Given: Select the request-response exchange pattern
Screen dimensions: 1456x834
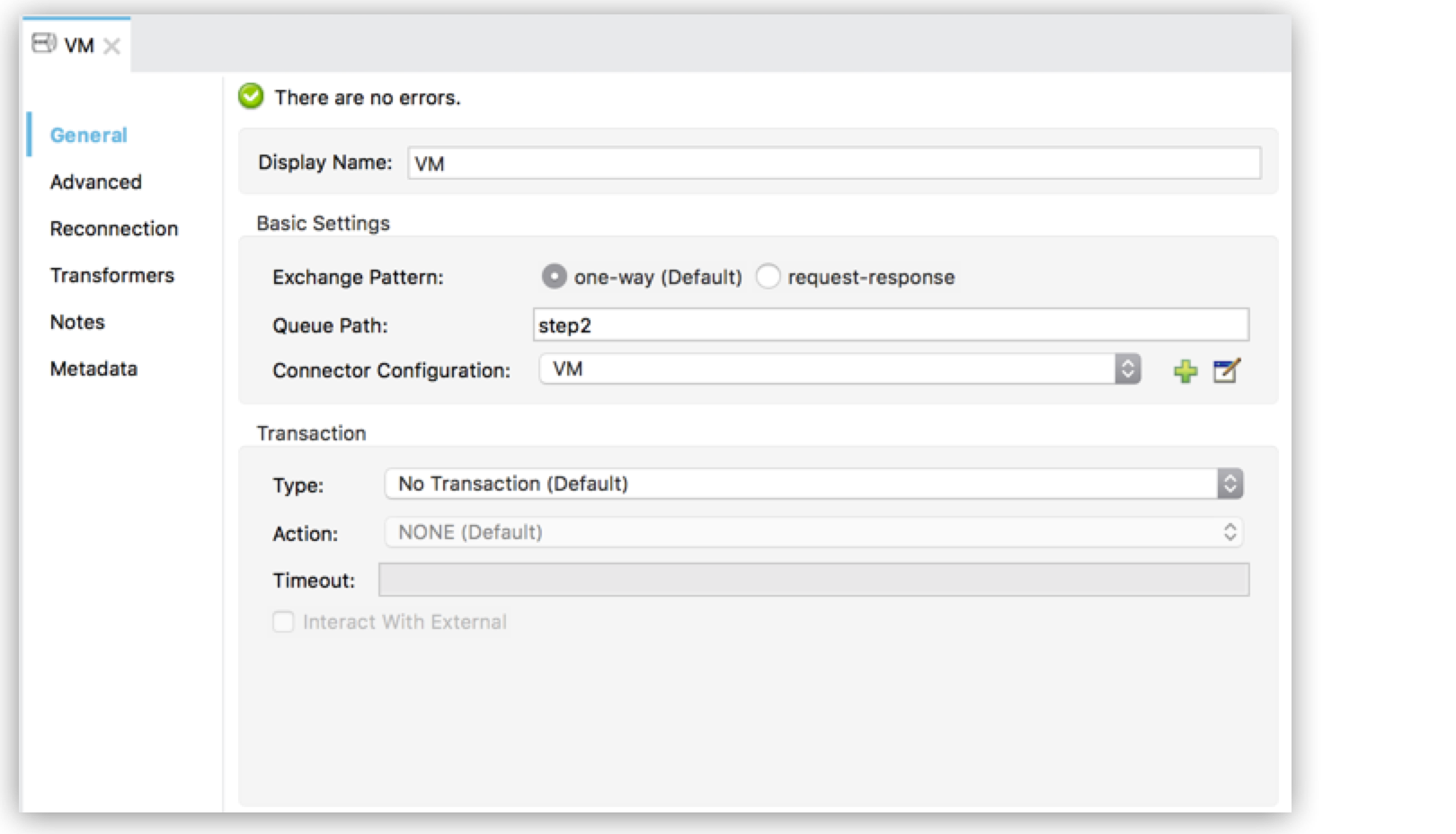Looking at the screenshot, I should click(x=768, y=277).
